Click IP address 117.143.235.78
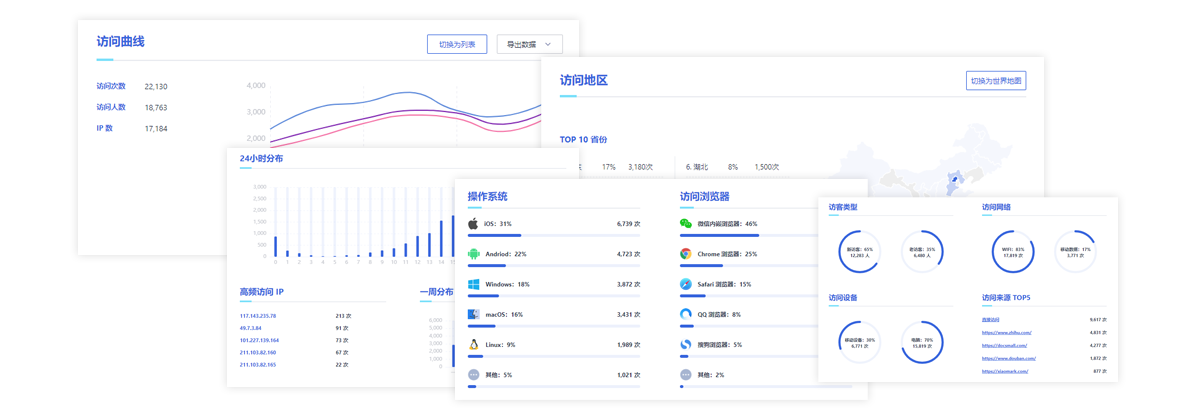This screenshot has height=420, width=1200. [258, 316]
